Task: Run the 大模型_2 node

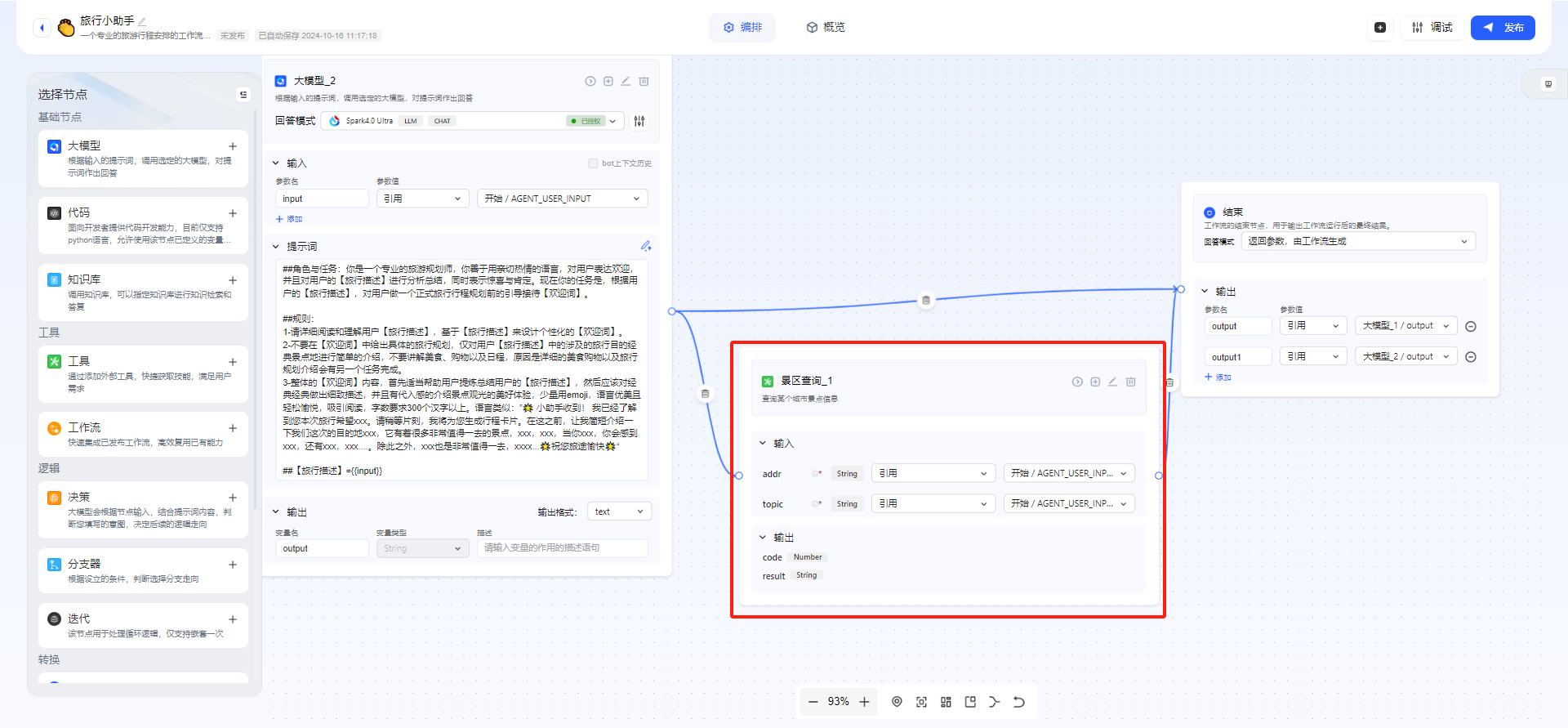Action: 590,81
